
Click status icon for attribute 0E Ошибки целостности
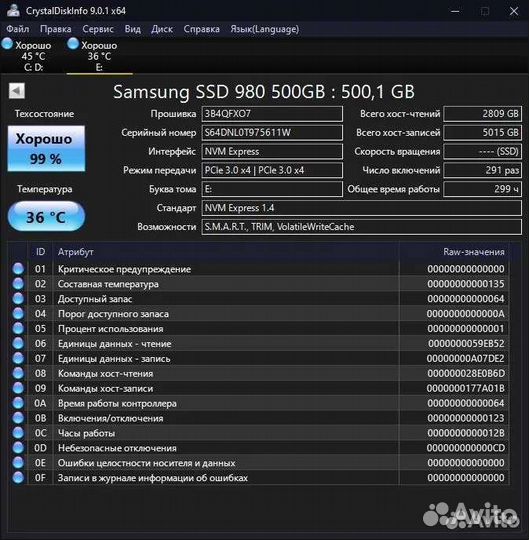click(x=18, y=463)
